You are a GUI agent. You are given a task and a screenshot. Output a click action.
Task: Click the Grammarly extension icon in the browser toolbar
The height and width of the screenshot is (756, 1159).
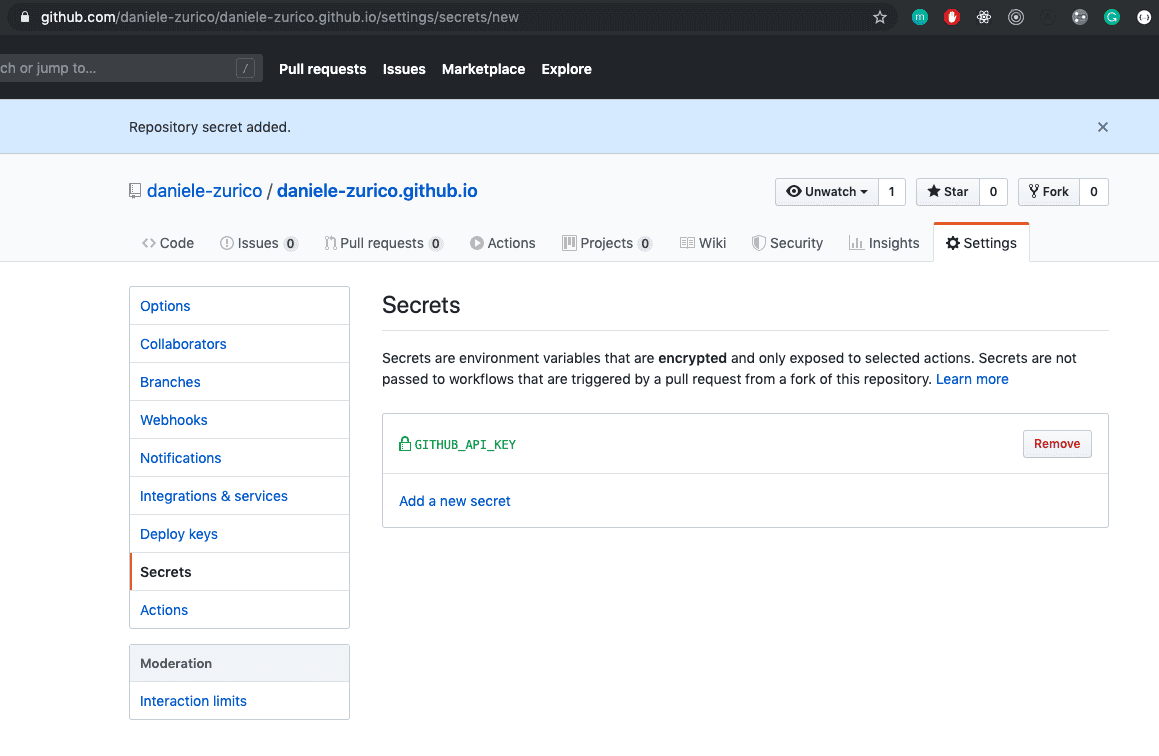pos(1112,17)
